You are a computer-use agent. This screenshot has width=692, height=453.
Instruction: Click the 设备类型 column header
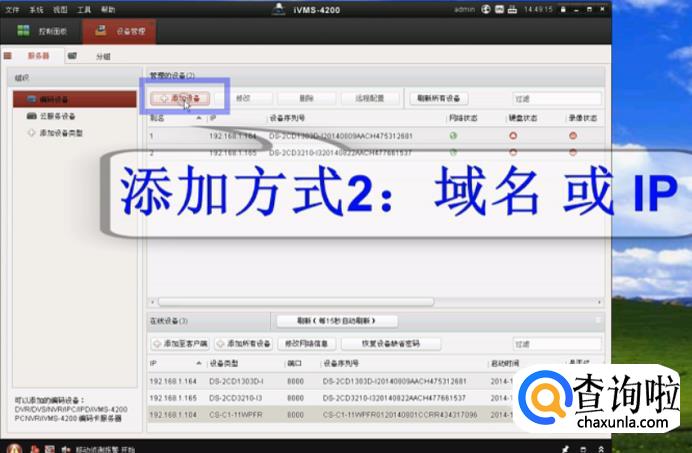pyautogui.click(x=224, y=363)
